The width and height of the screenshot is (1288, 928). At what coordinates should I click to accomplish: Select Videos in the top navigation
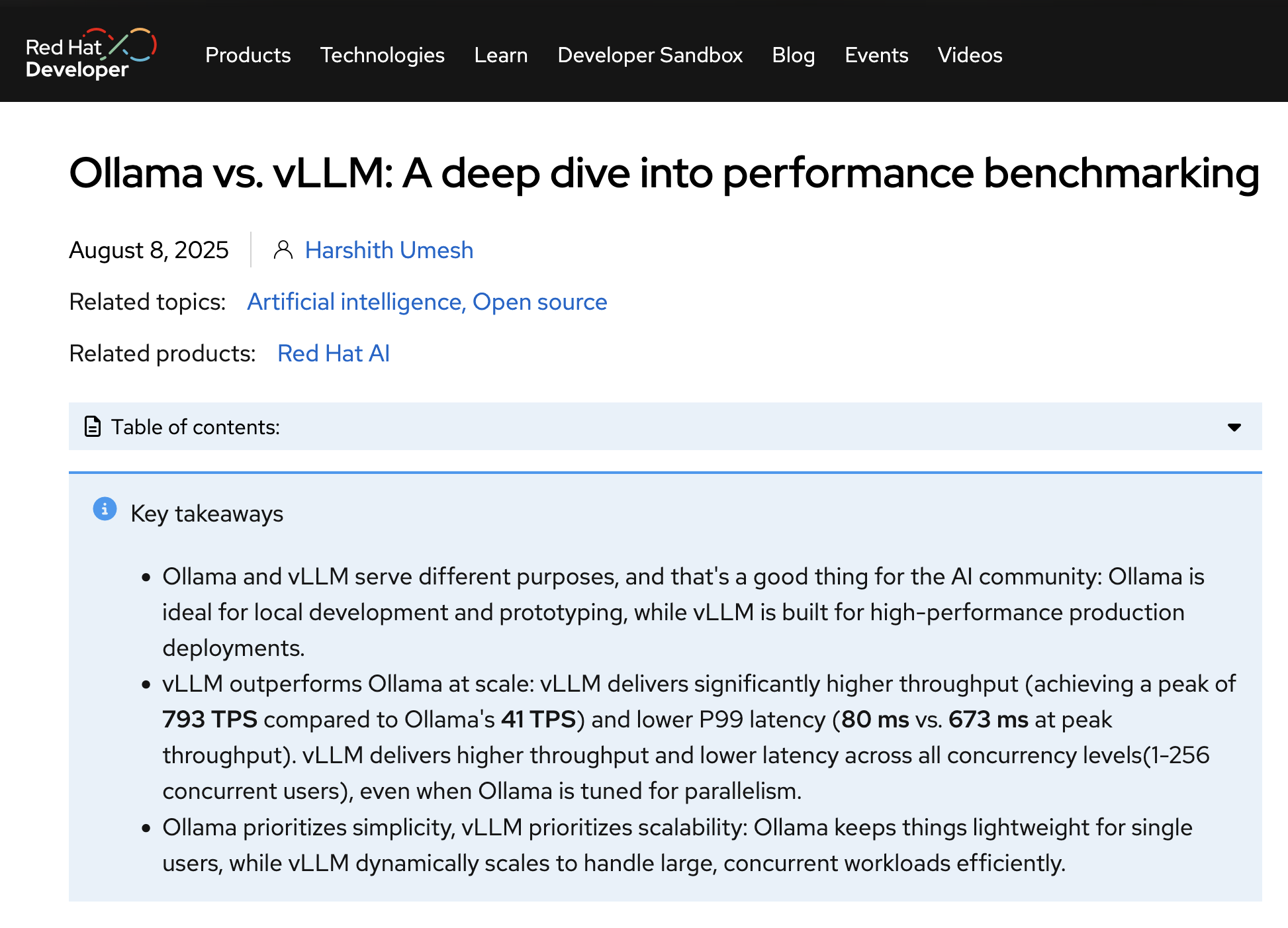[x=970, y=55]
